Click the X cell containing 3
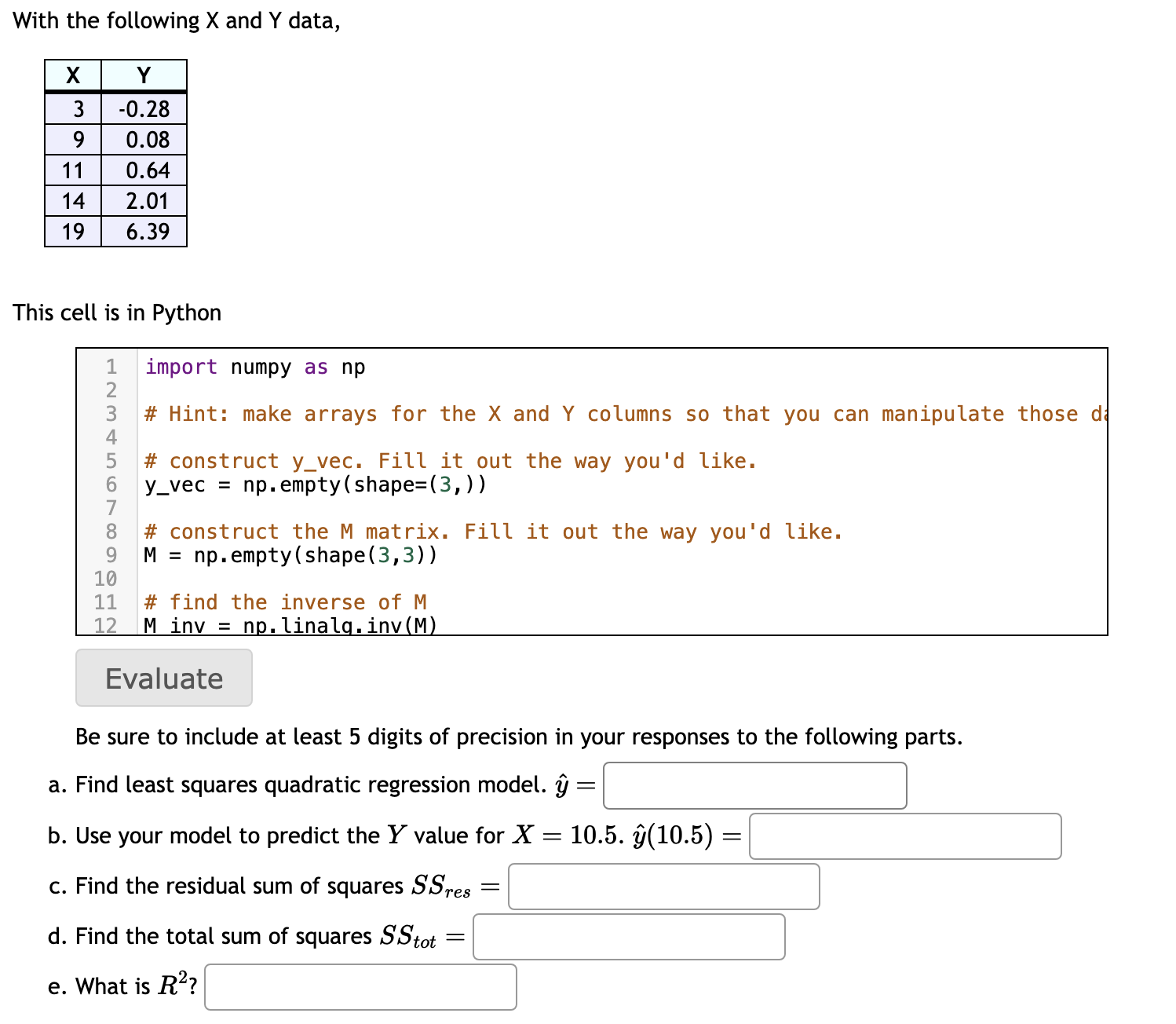Screen dimensions: 1176x1024 73,109
